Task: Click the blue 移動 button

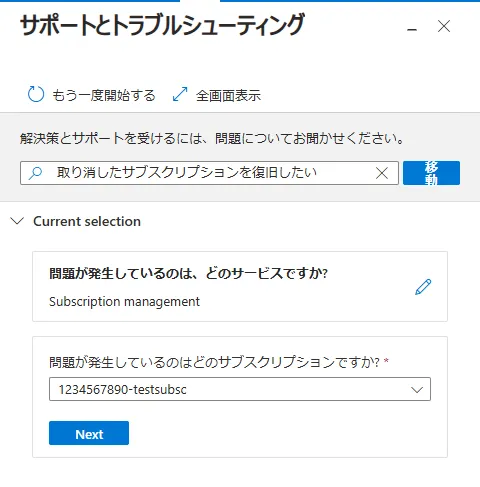Action: [431, 173]
